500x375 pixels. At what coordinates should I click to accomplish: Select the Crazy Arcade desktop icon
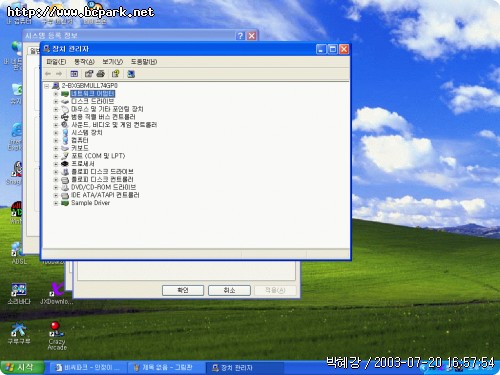[x=56, y=329]
